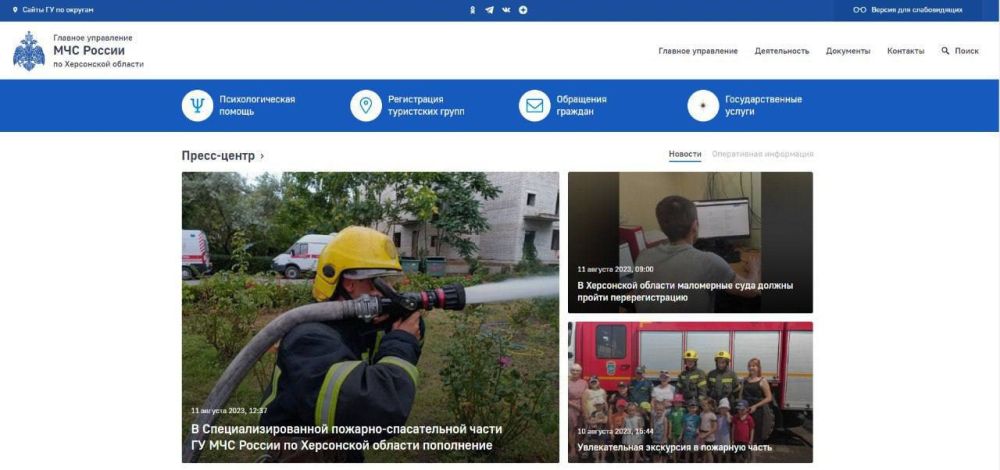This screenshot has height=470, width=1000.
Task: Enable the visually impaired version
Action: (x=908, y=10)
